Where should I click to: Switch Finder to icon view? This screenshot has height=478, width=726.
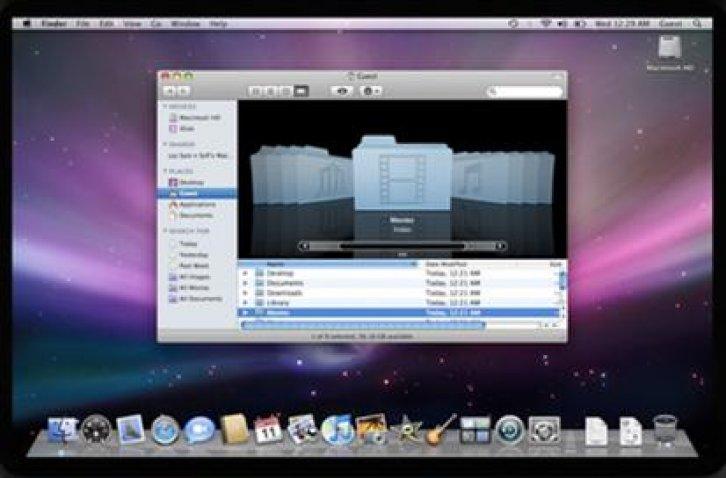tap(255, 91)
